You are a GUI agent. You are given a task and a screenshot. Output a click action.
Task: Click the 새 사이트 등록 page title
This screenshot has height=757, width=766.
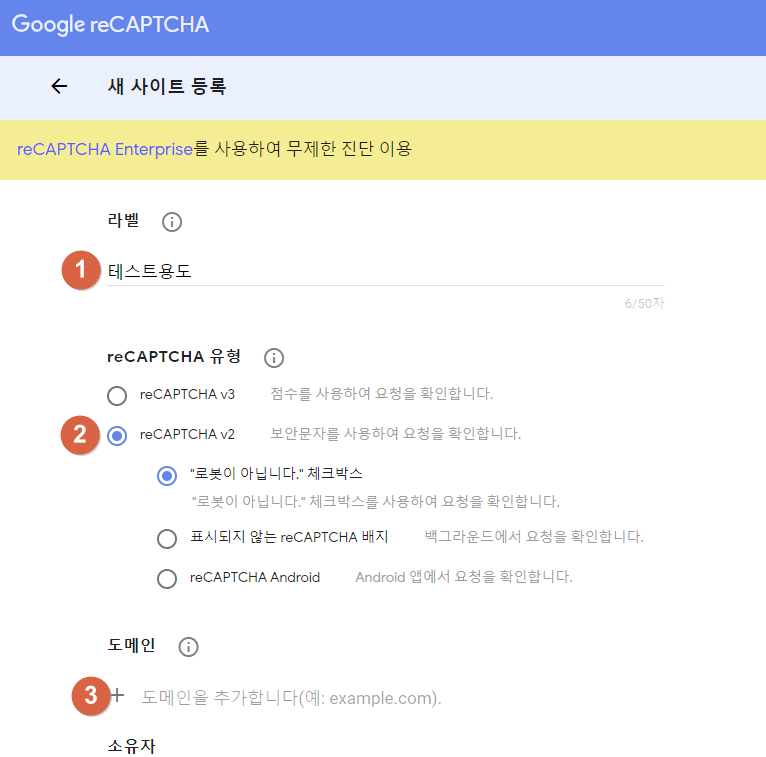[167, 86]
